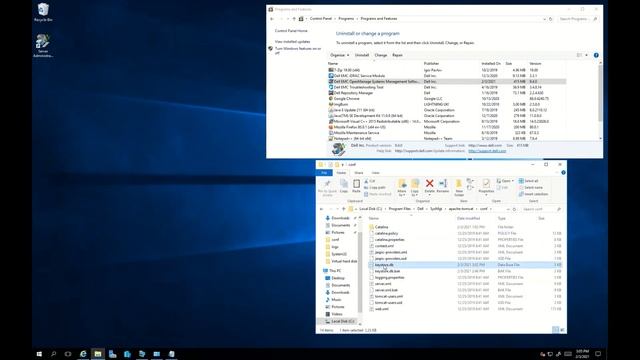The width and height of the screenshot is (640, 360).
Task: Click Programs and Features help icon
Action: [596, 55]
